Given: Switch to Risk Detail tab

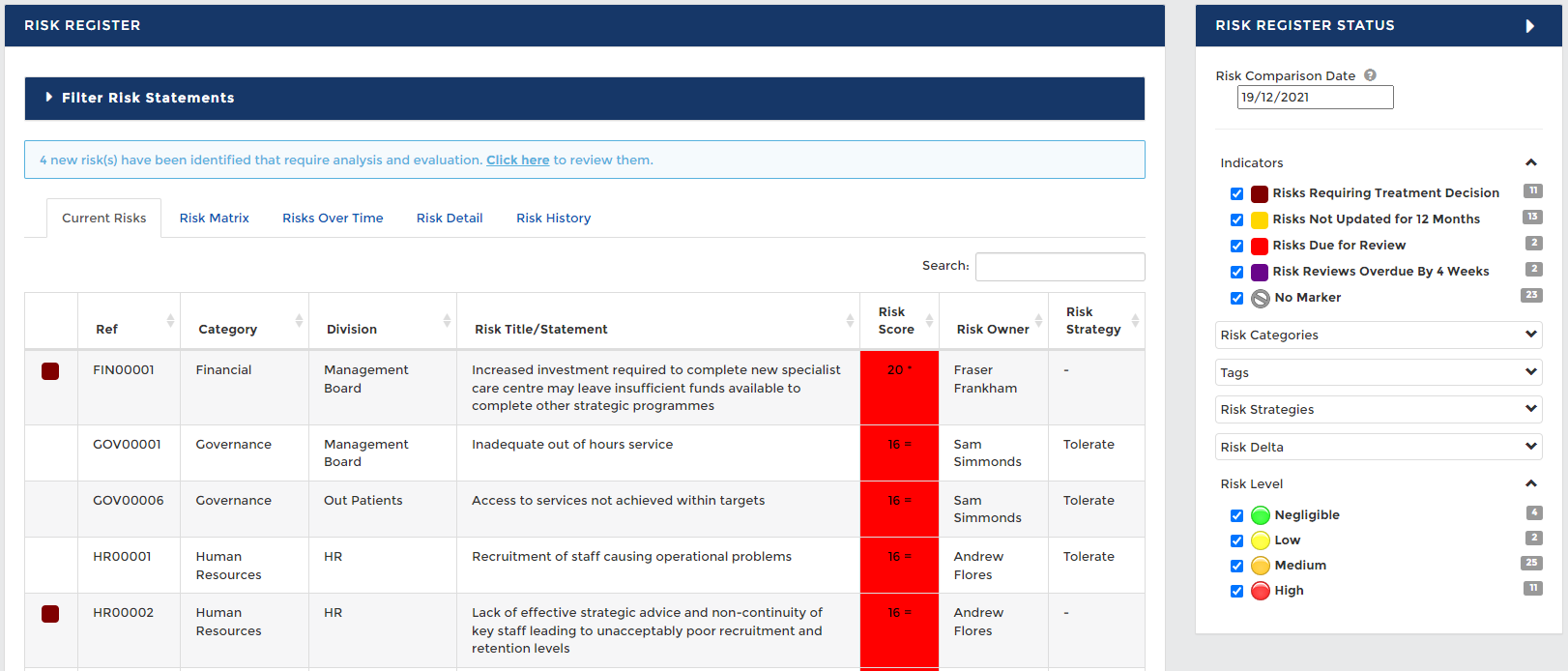Looking at the screenshot, I should 450,219.
